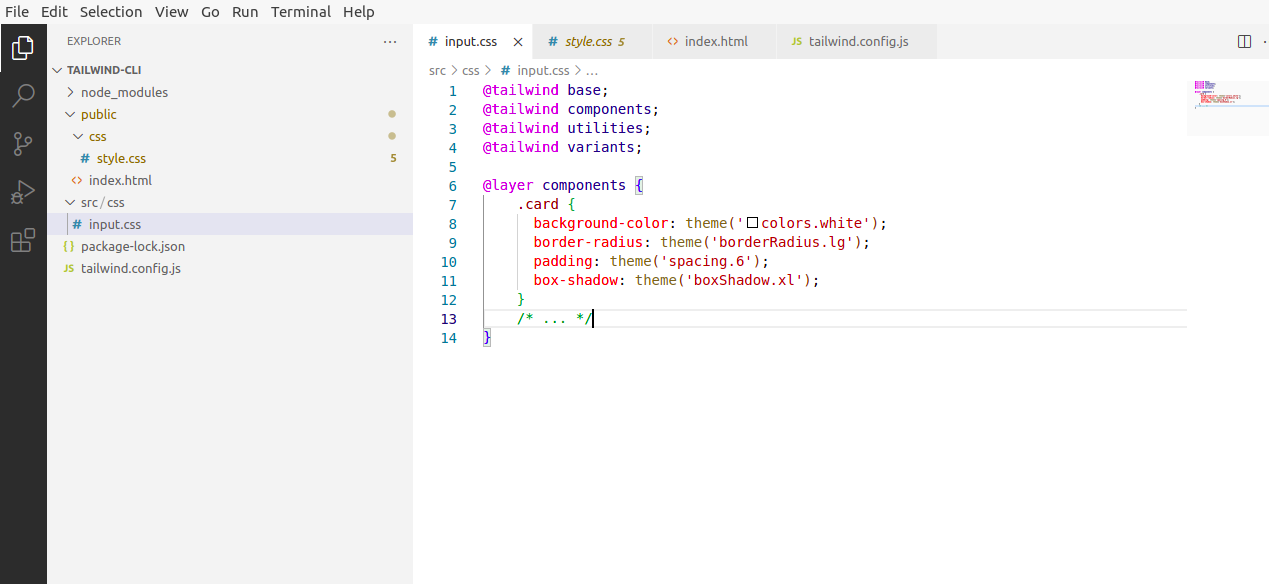The image size is (1269, 584).
Task: Open the Selection menu
Action: pyautogui.click(x=111, y=11)
